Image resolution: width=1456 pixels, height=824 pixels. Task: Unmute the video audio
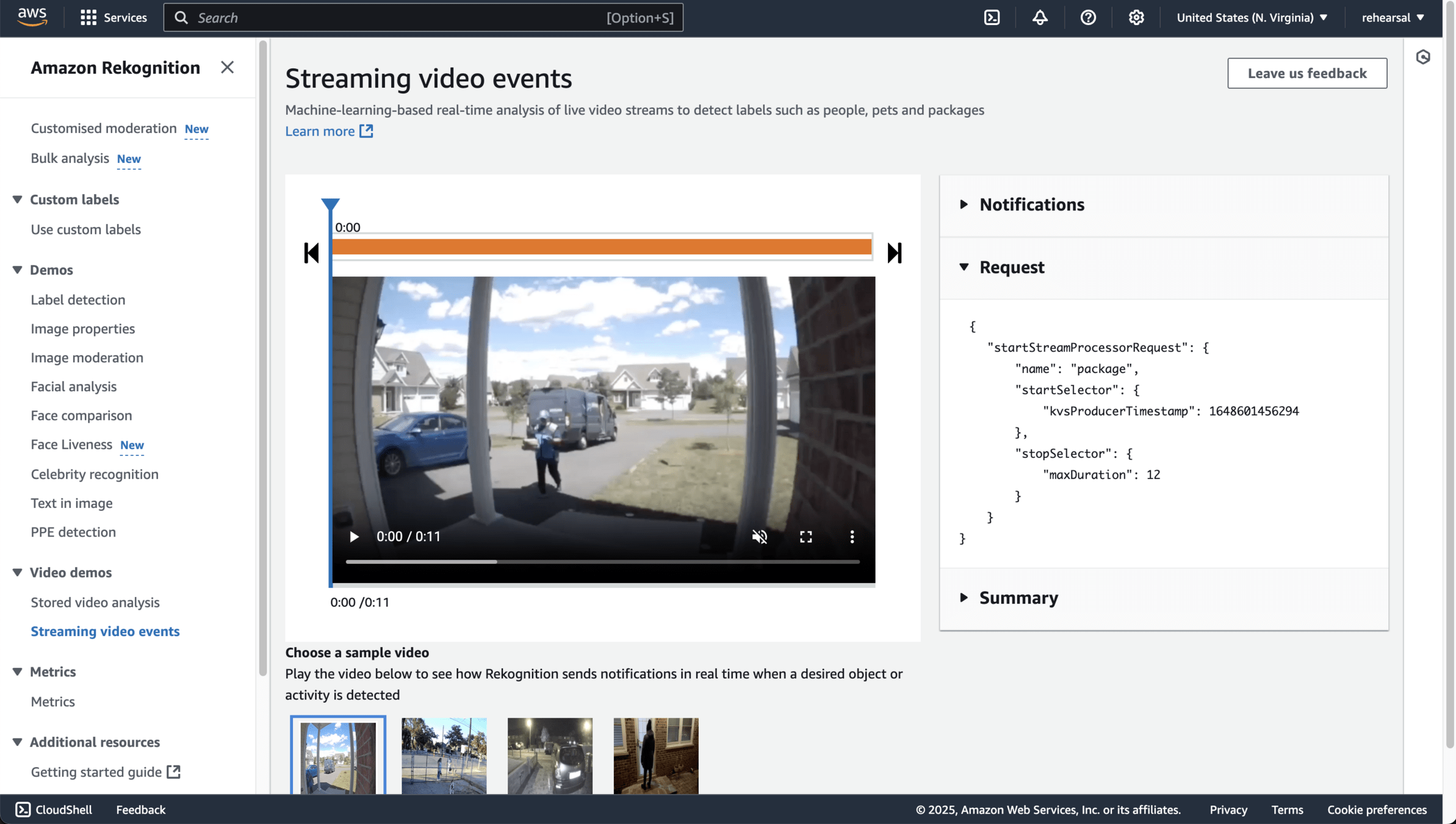click(759, 537)
